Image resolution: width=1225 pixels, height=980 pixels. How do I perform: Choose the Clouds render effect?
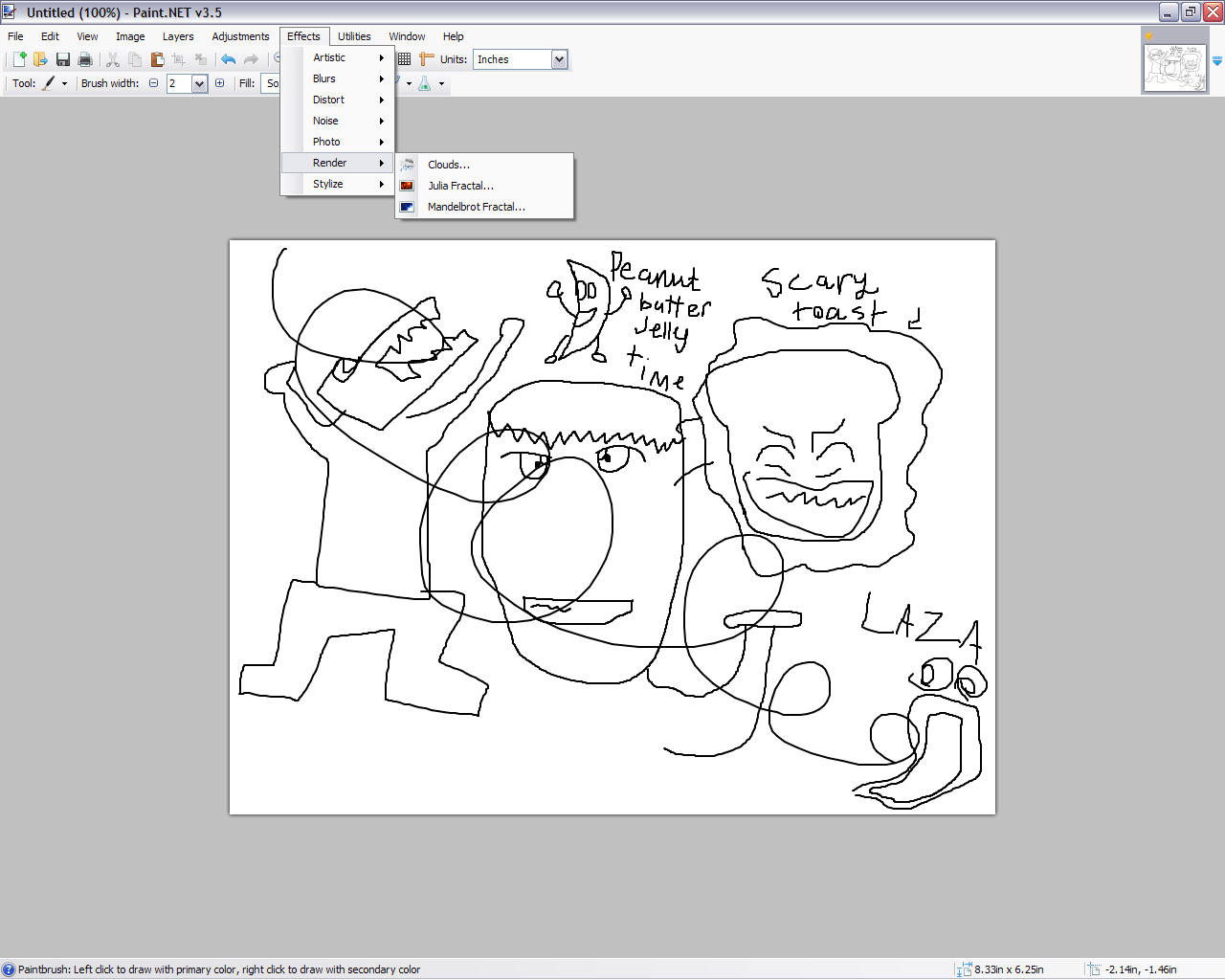click(484, 165)
